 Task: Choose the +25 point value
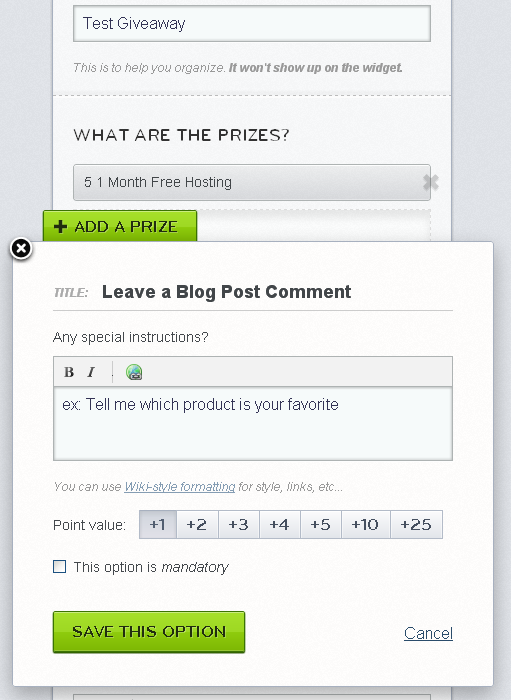(416, 525)
